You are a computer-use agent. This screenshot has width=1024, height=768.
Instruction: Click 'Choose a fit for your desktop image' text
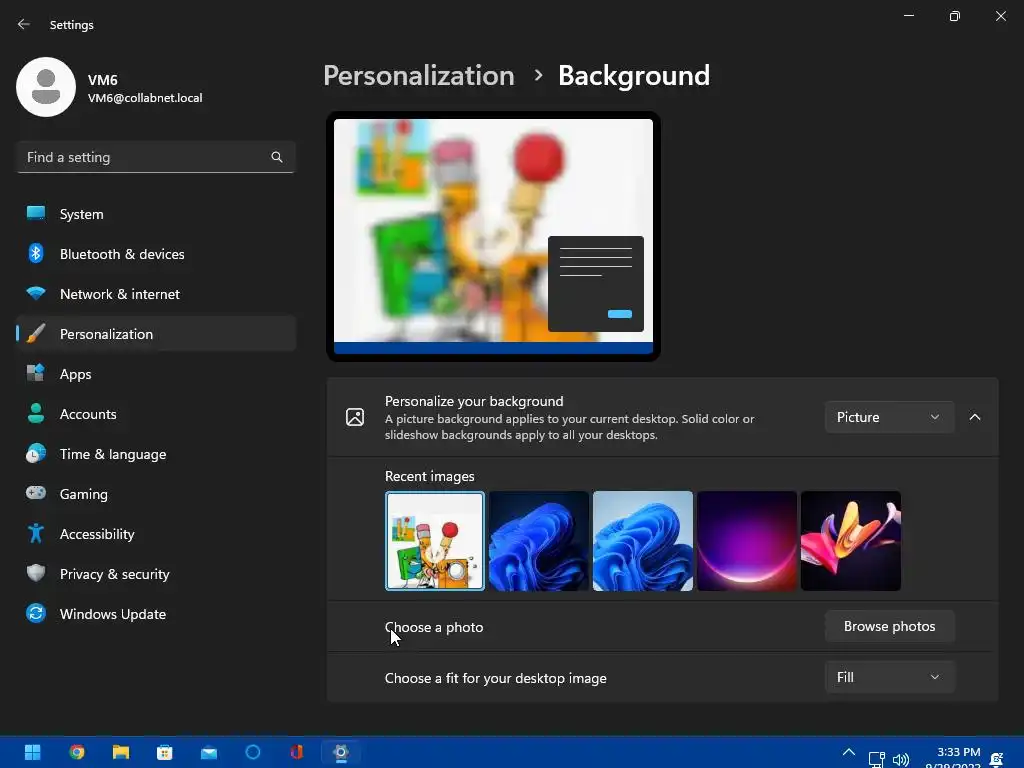pyautogui.click(x=496, y=678)
